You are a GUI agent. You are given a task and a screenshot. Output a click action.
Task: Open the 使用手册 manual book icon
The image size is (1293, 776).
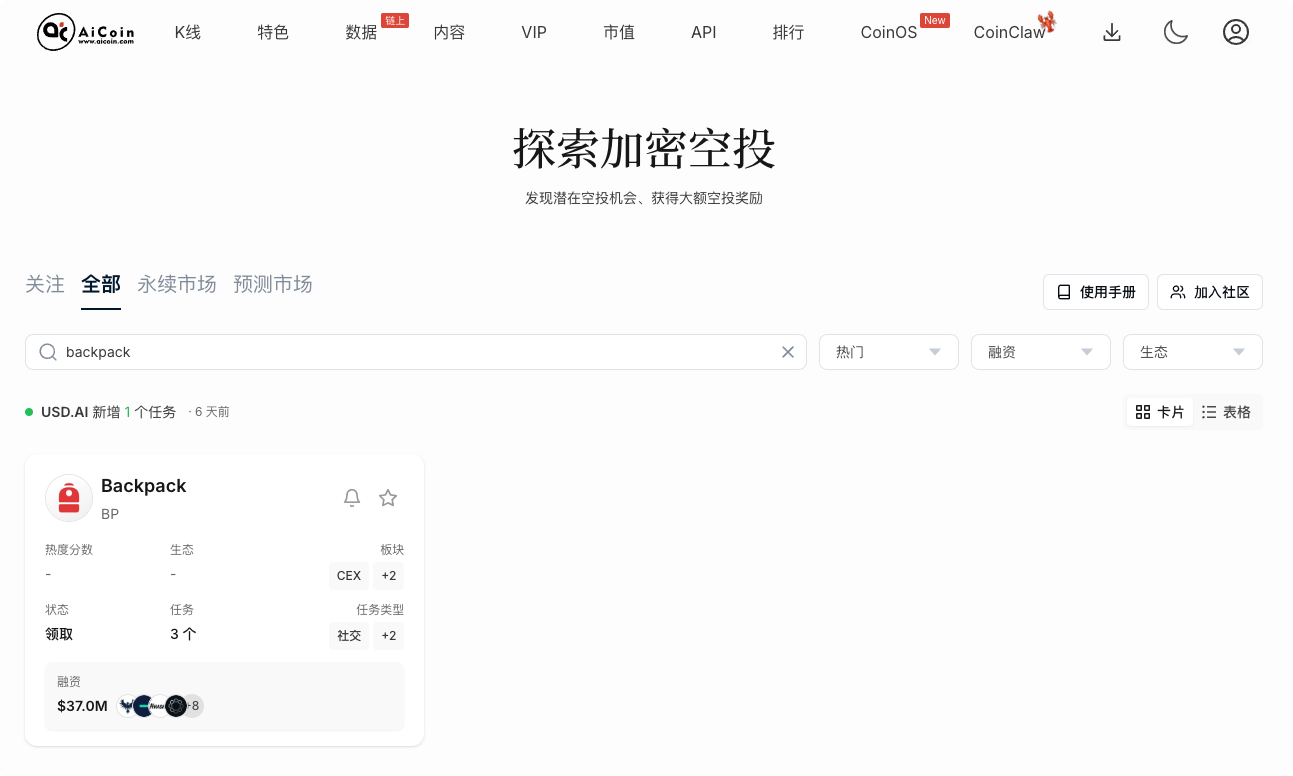[1062, 291]
